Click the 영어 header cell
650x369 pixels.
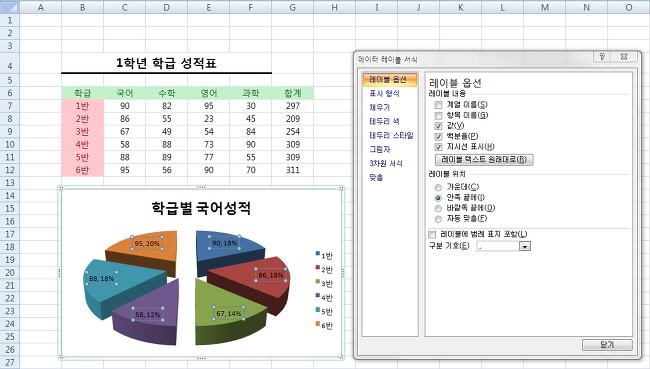point(209,93)
